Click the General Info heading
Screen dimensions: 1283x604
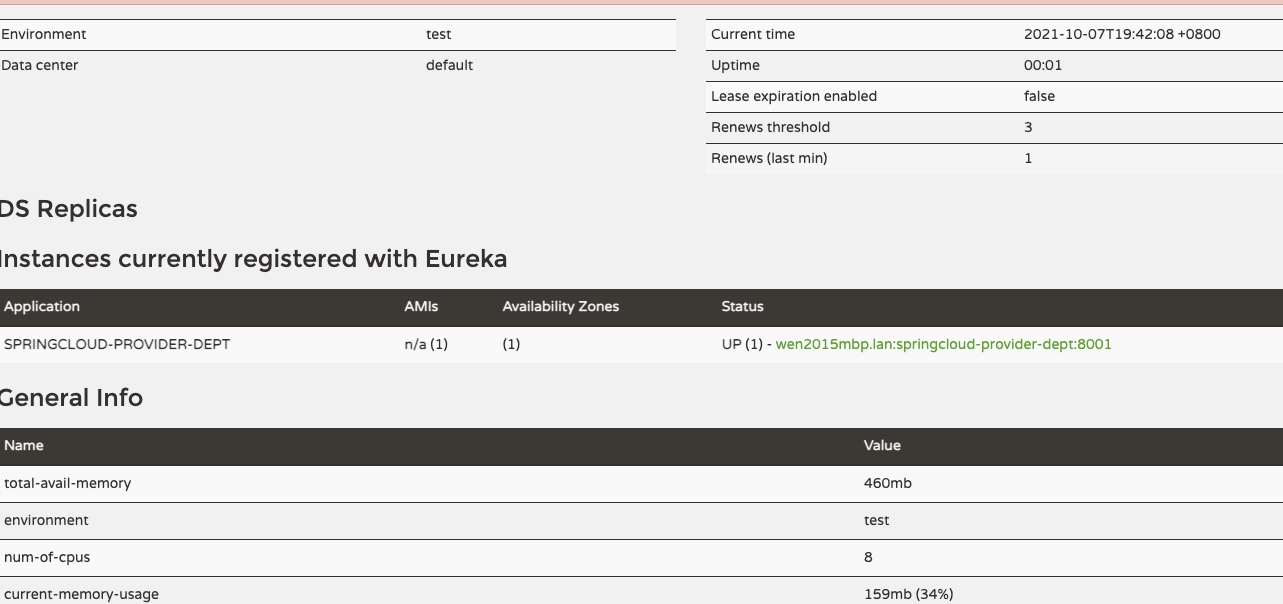tap(70, 398)
